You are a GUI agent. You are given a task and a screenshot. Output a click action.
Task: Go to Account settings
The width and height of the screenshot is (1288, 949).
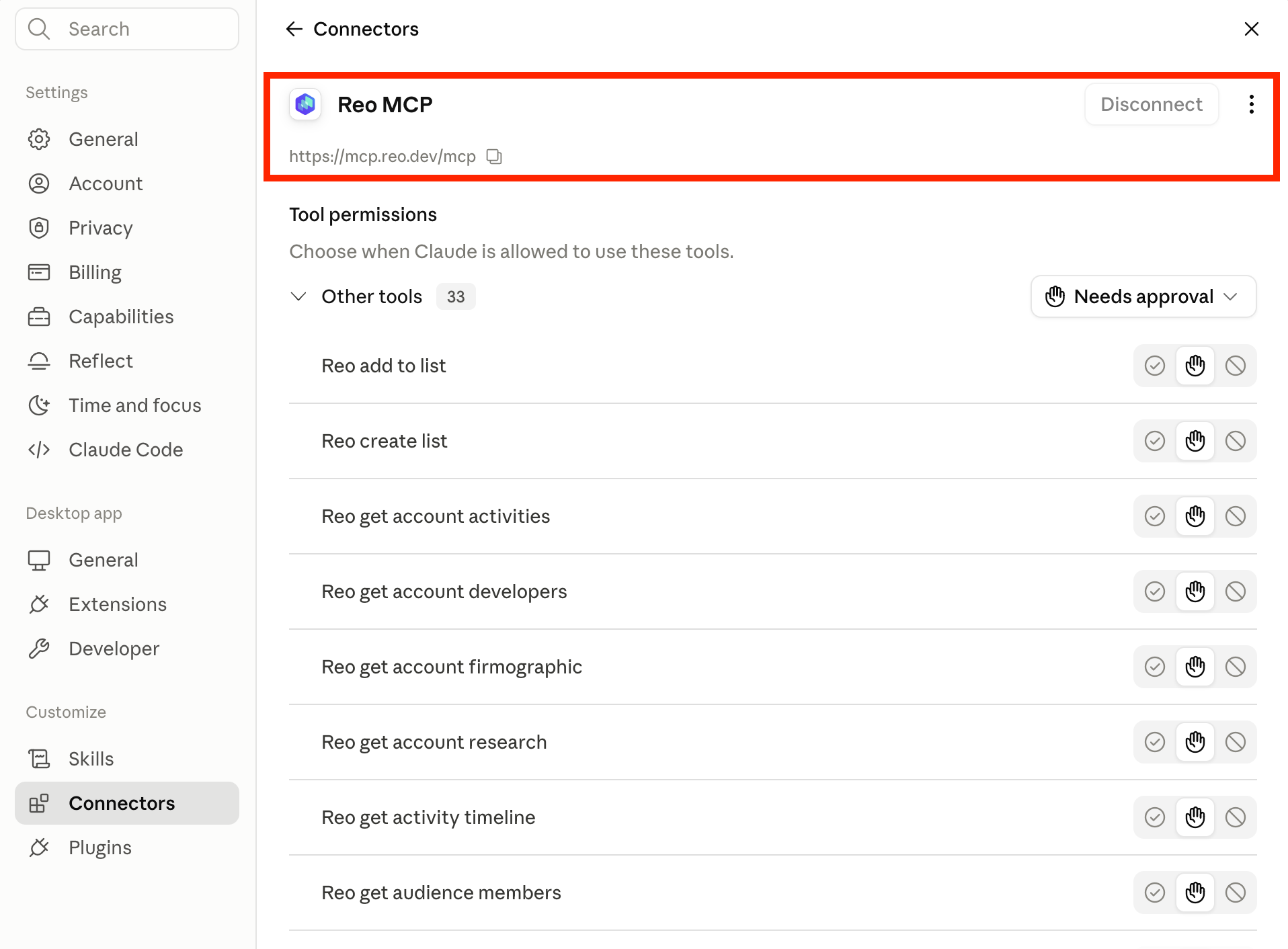pos(127,183)
